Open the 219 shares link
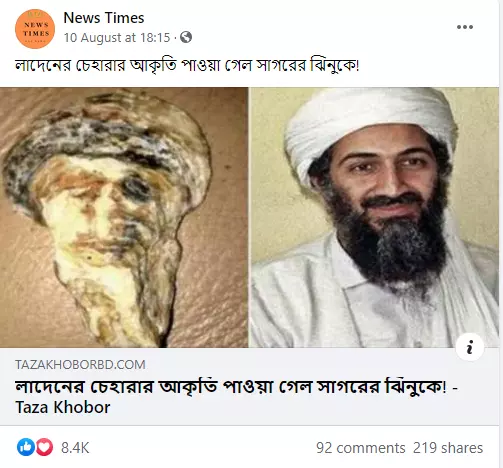Screen dimensions: 503x468 448,448
